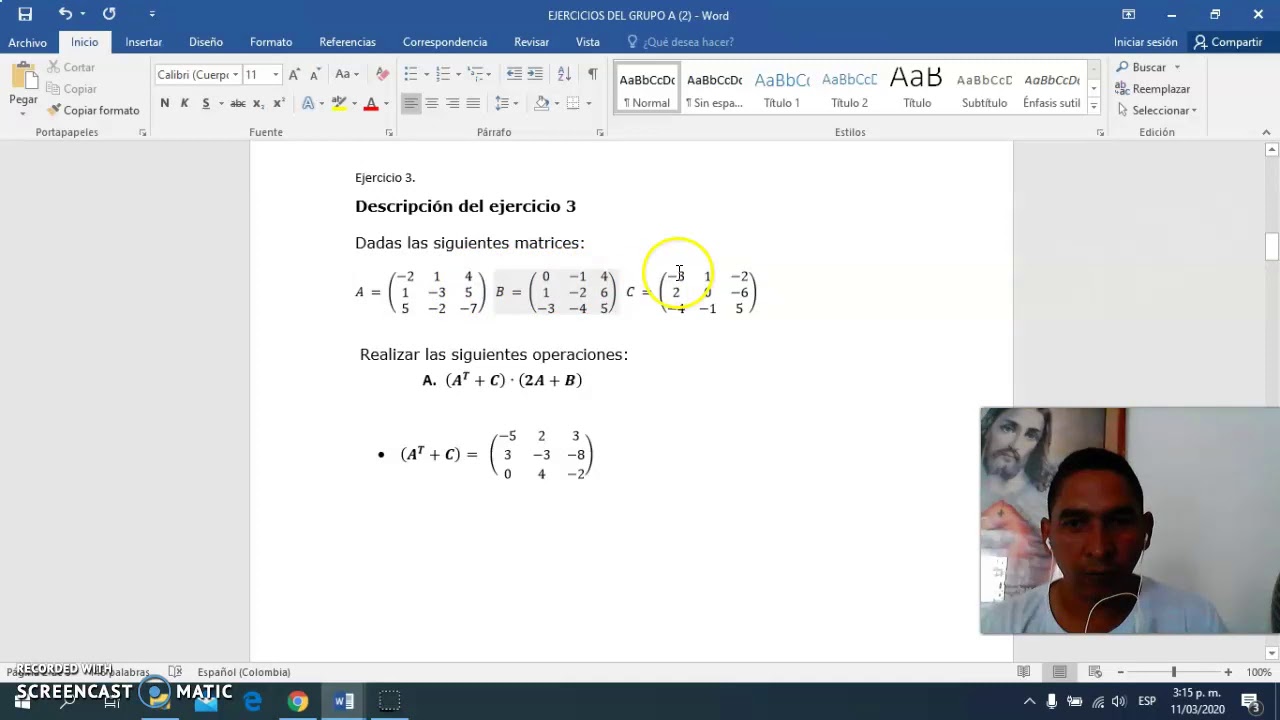Toggle italic with the K button
Image resolution: width=1280 pixels, height=720 pixels.
tap(184, 103)
